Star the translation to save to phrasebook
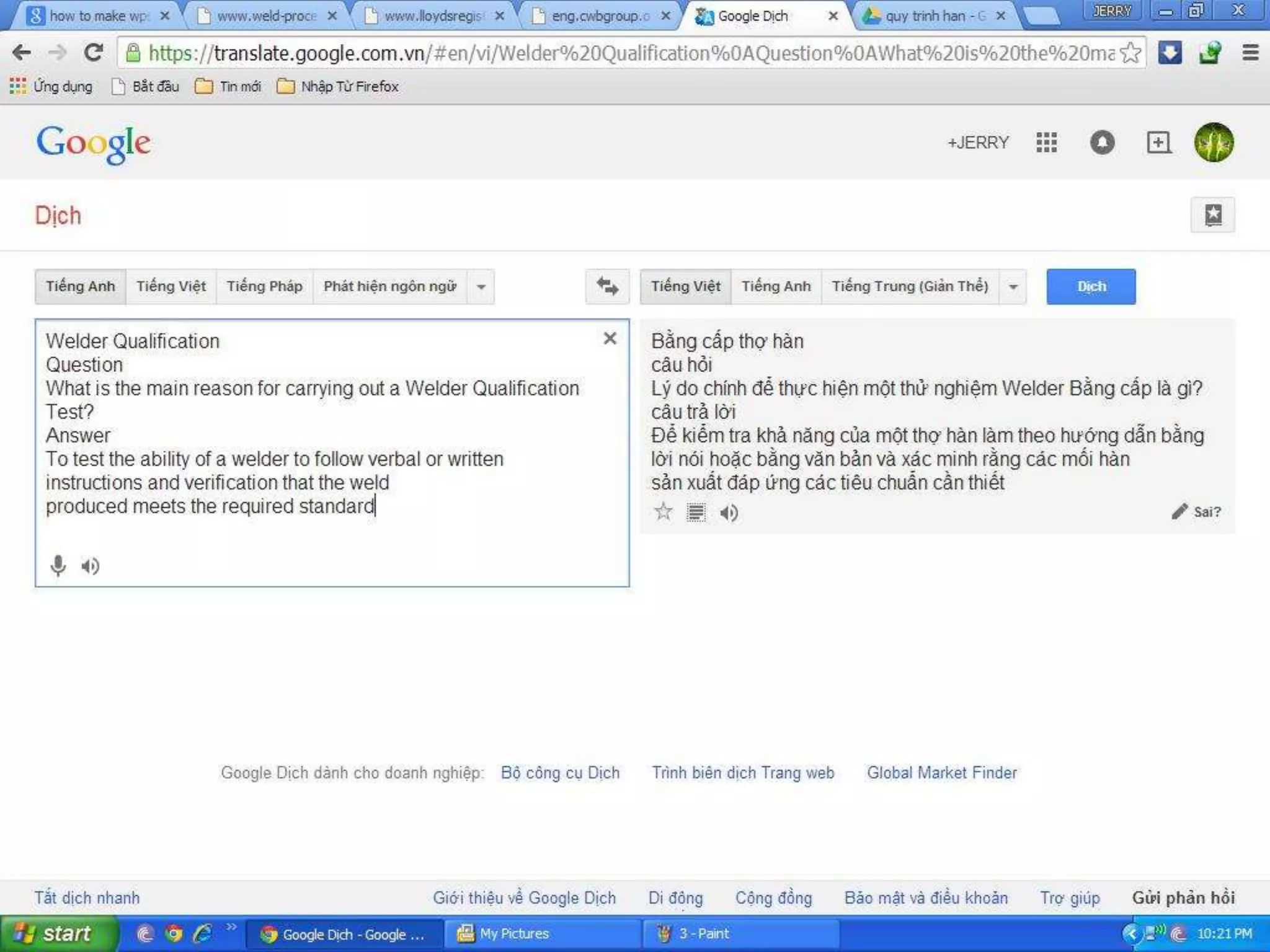Image resolution: width=1270 pixels, height=952 pixels. 664,512
